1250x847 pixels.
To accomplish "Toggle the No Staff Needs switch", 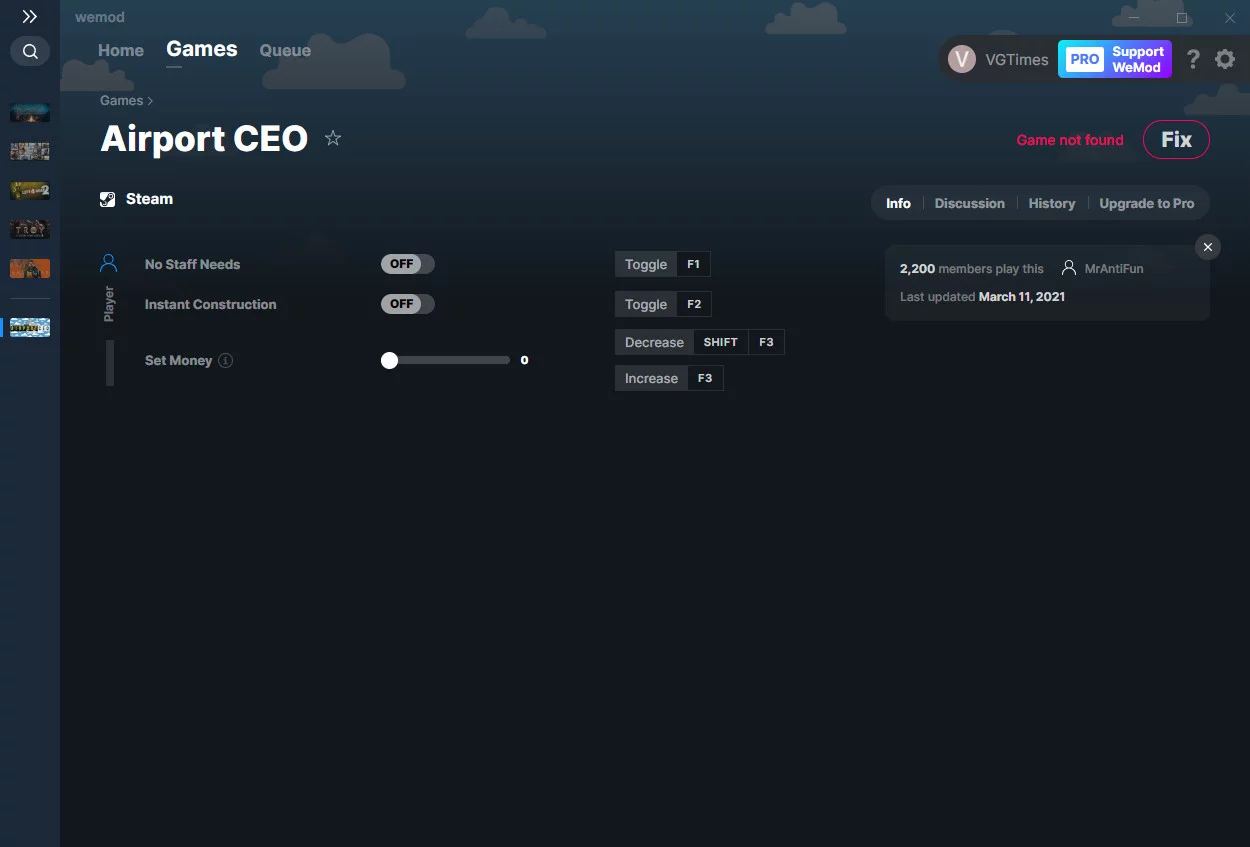I will 408,264.
